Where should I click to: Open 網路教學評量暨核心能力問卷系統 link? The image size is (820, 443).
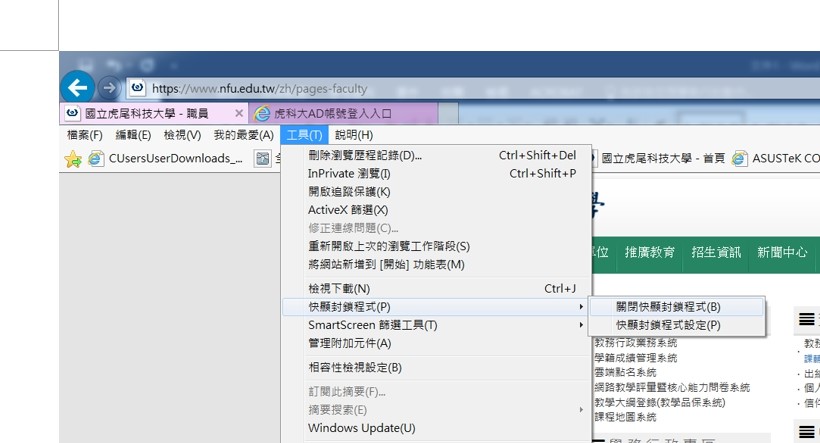(x=672, y=388)
